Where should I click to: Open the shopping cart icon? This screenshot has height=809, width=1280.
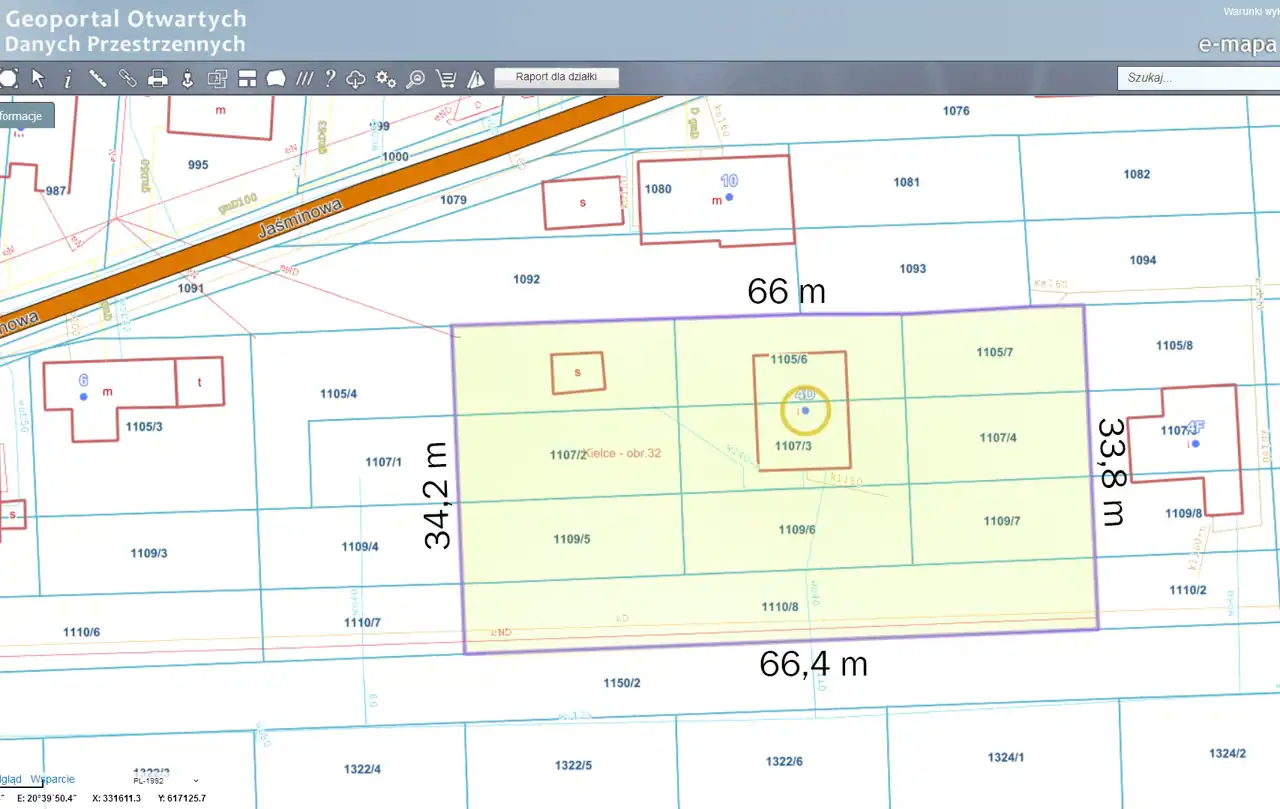click(446, 79)
